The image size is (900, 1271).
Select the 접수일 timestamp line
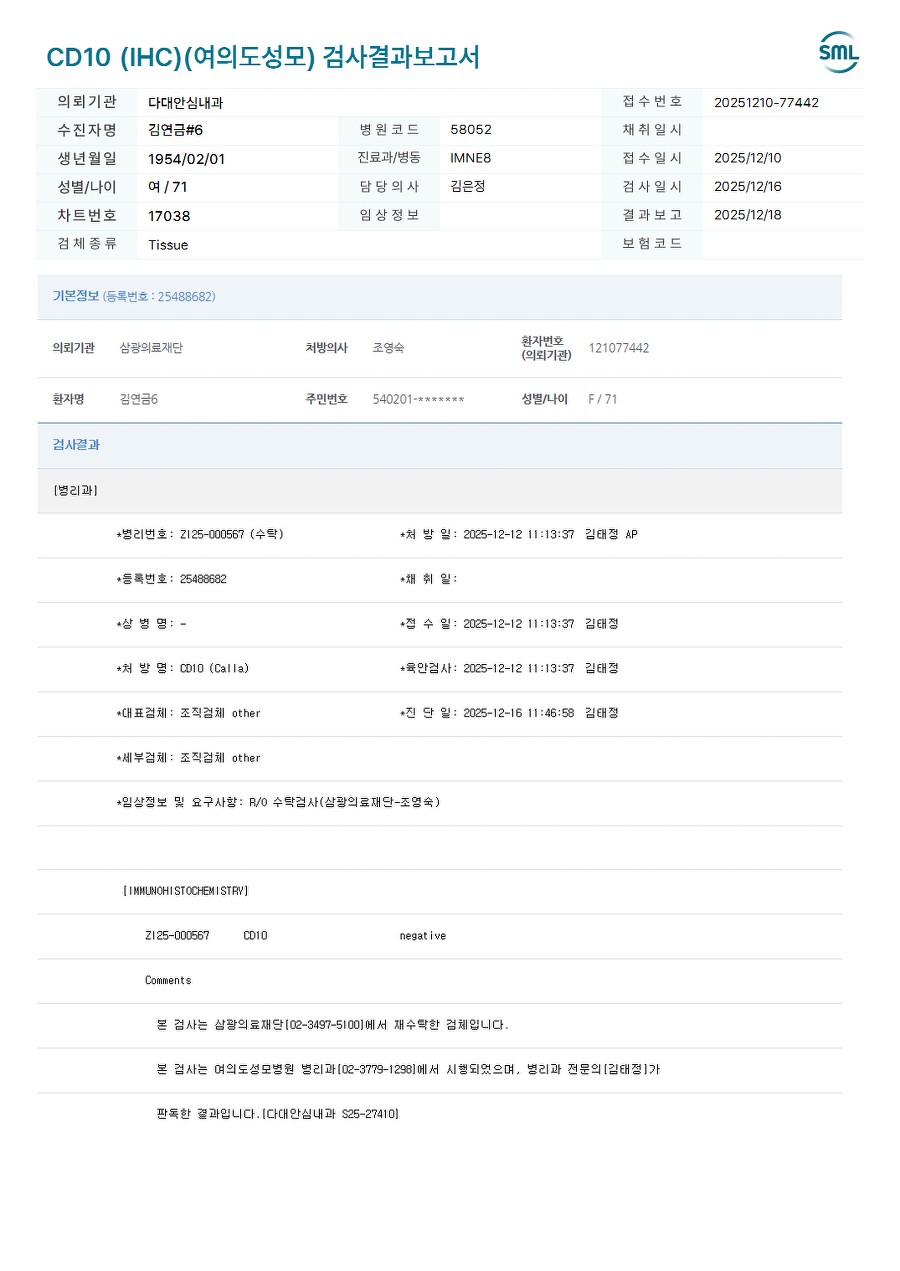point(509,623)
